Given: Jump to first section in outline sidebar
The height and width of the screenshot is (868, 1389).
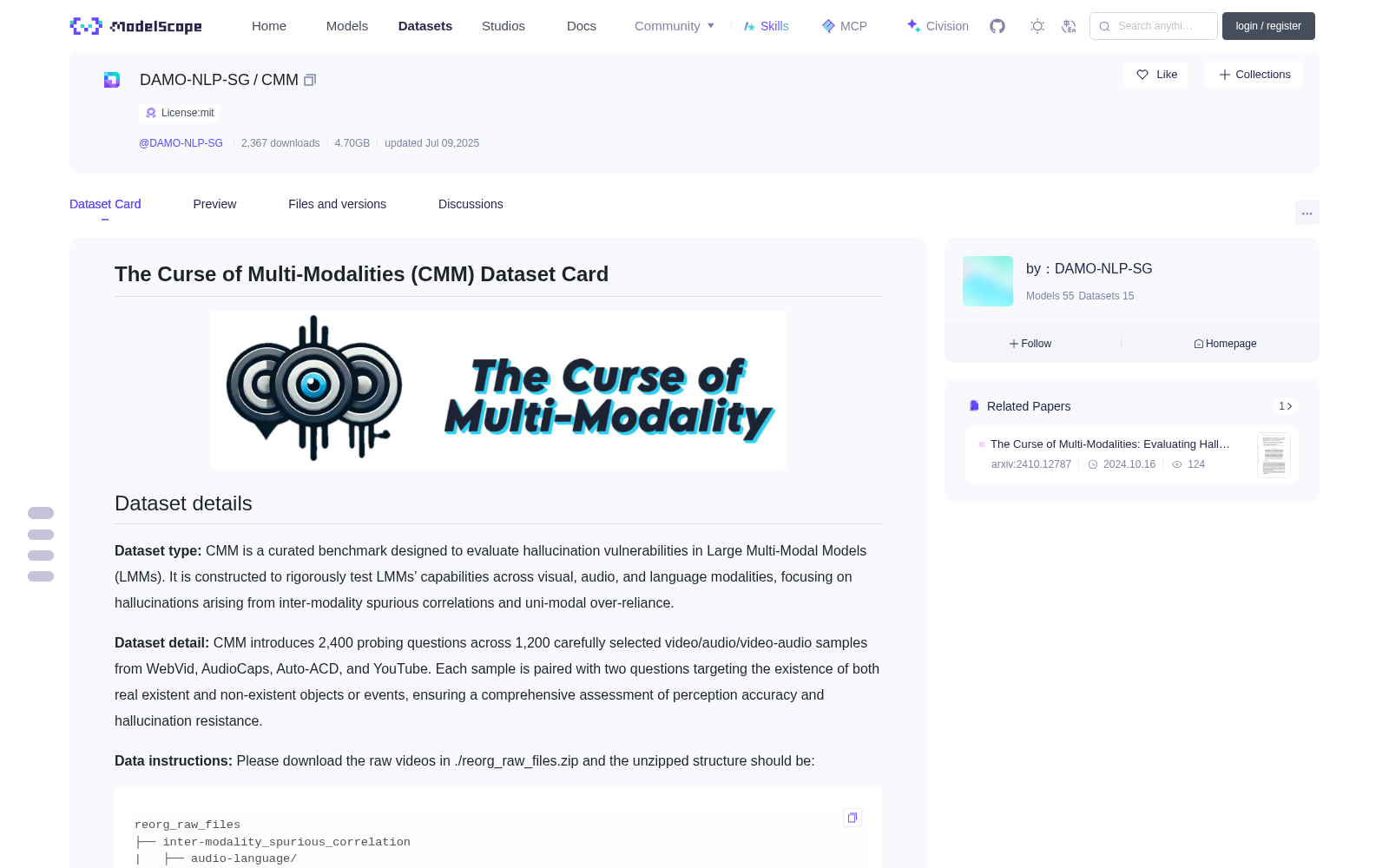Looking at the screenshot, I should 41,513.
